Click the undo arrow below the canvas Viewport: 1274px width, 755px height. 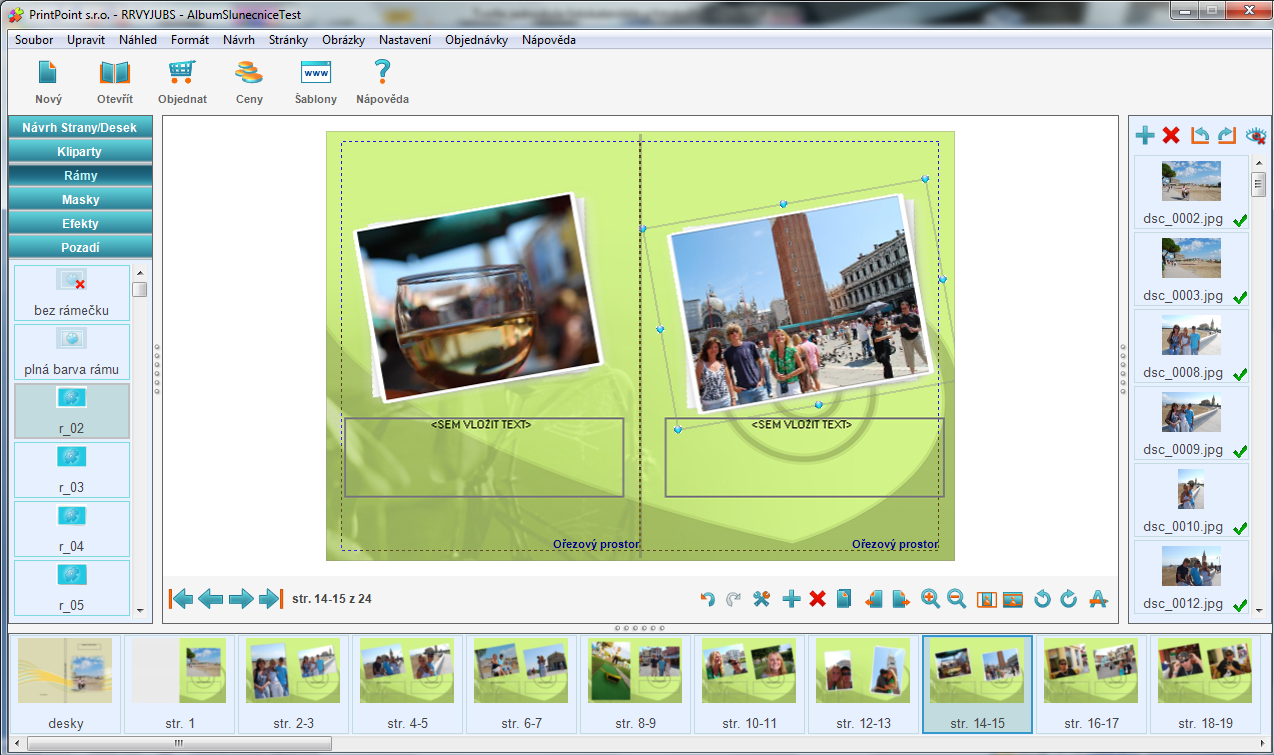click(708, 599)
